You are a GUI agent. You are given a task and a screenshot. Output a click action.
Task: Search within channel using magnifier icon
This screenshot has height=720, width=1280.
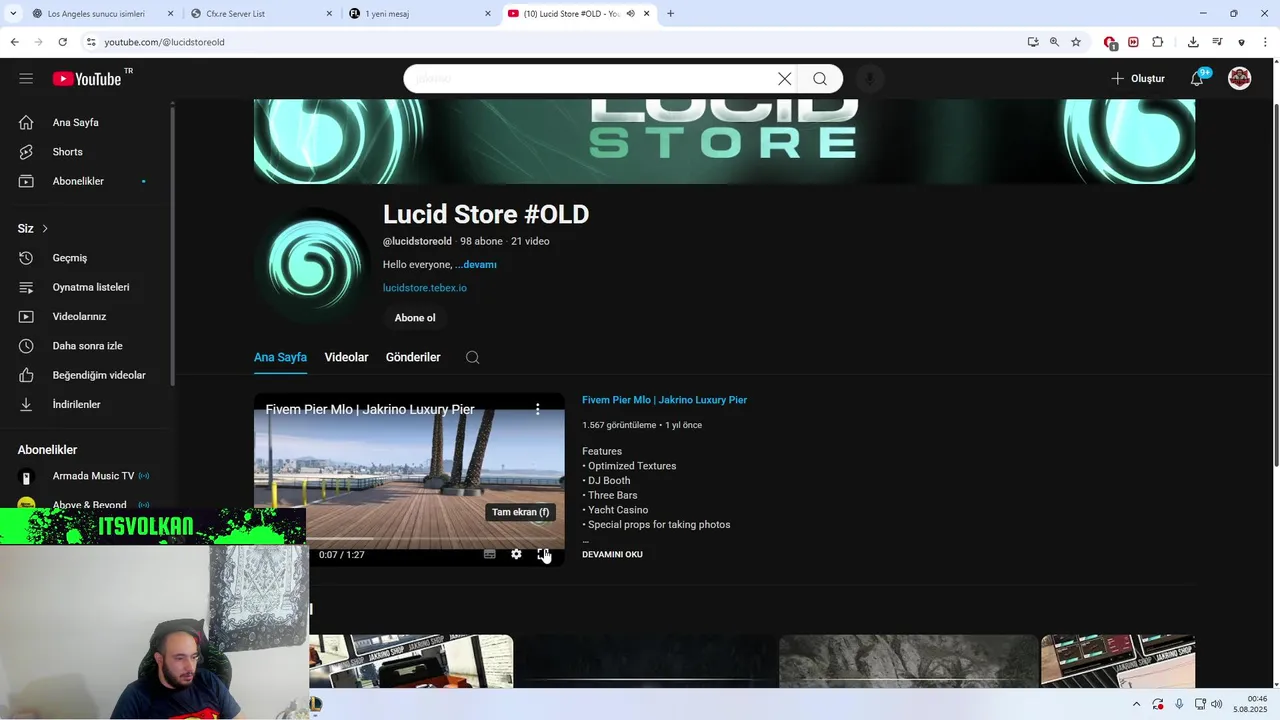(473, 358)
